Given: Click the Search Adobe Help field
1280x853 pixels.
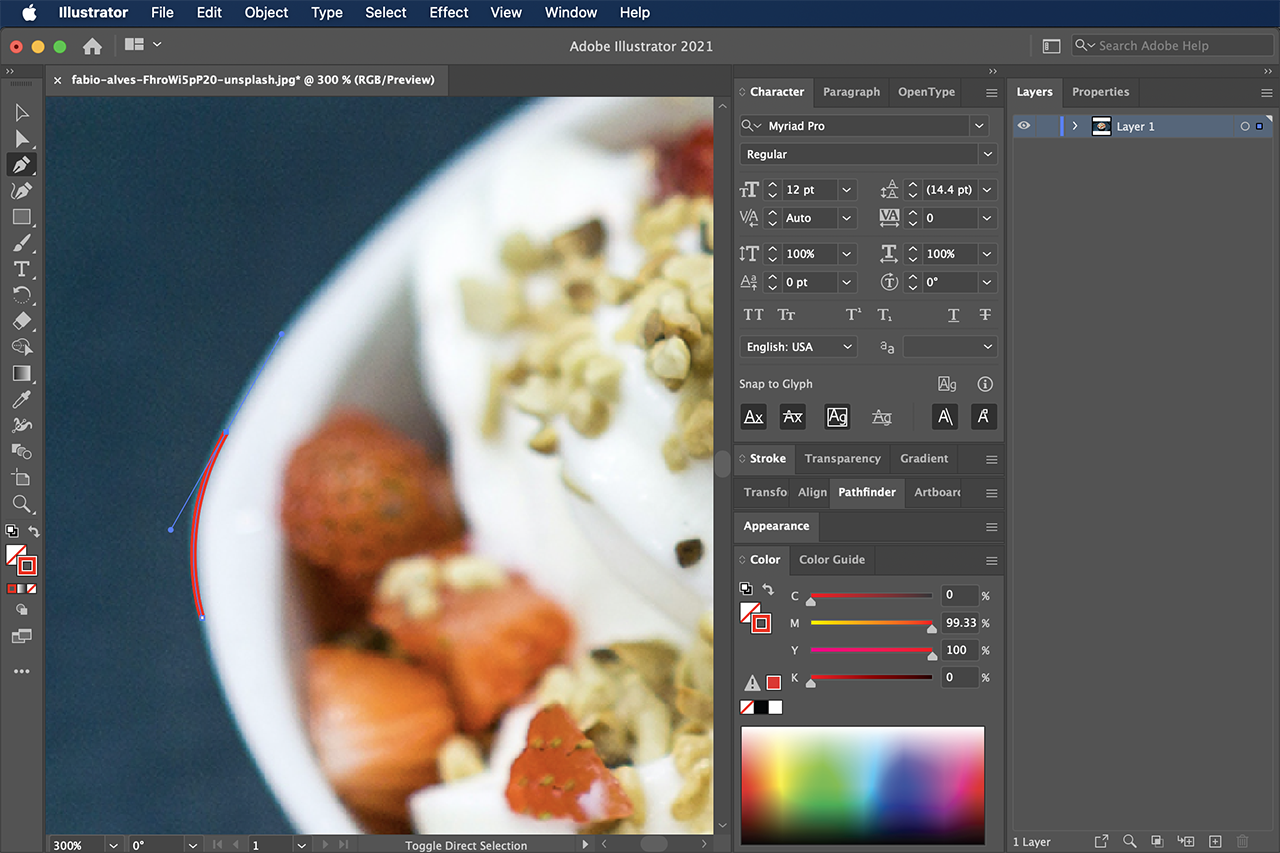Looking at the screenshot, I should (x=1172, y=46).
